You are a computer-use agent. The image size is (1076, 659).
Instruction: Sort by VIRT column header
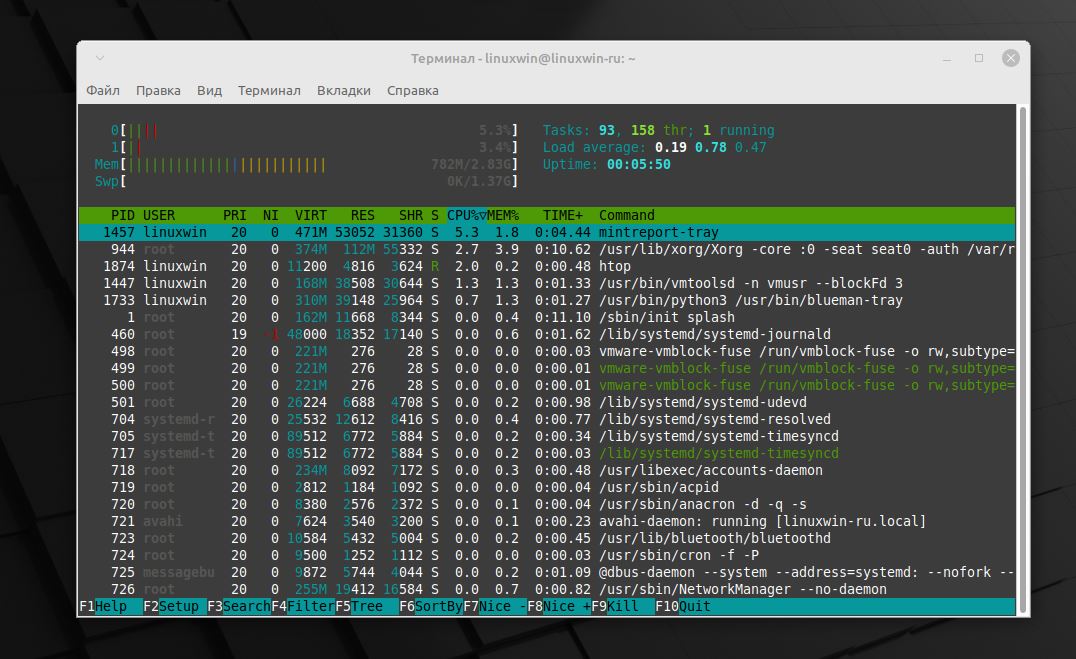[x=311, y=216]
